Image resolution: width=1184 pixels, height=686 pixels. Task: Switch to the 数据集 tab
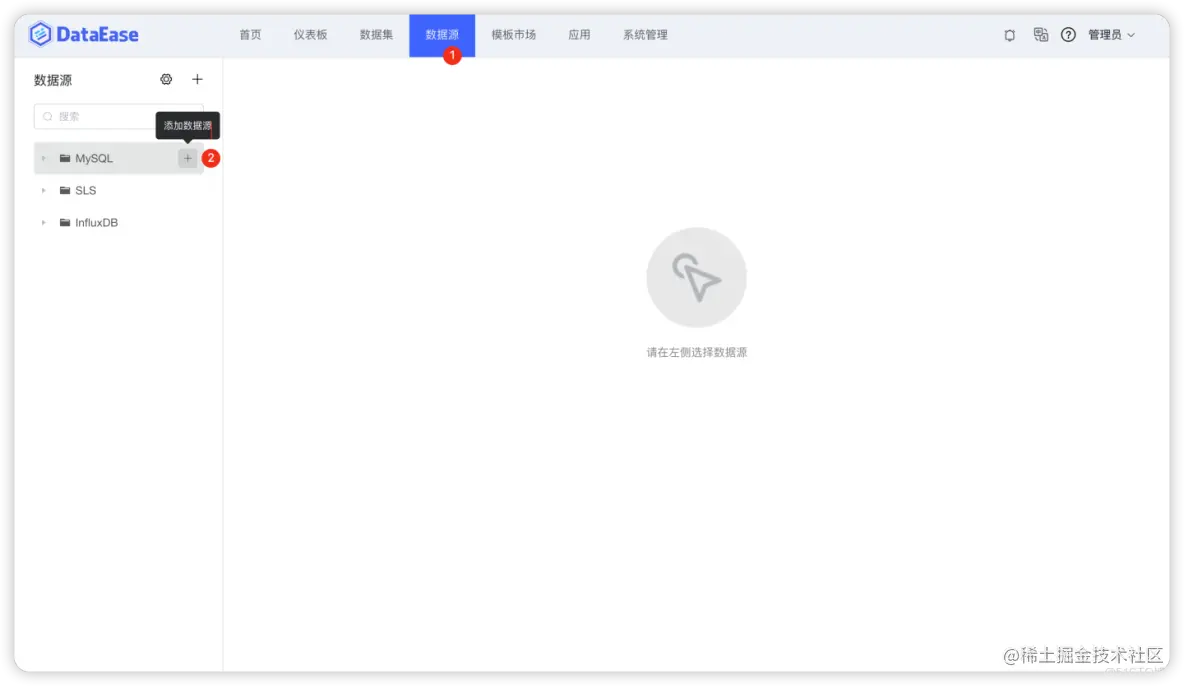point(376,35)
